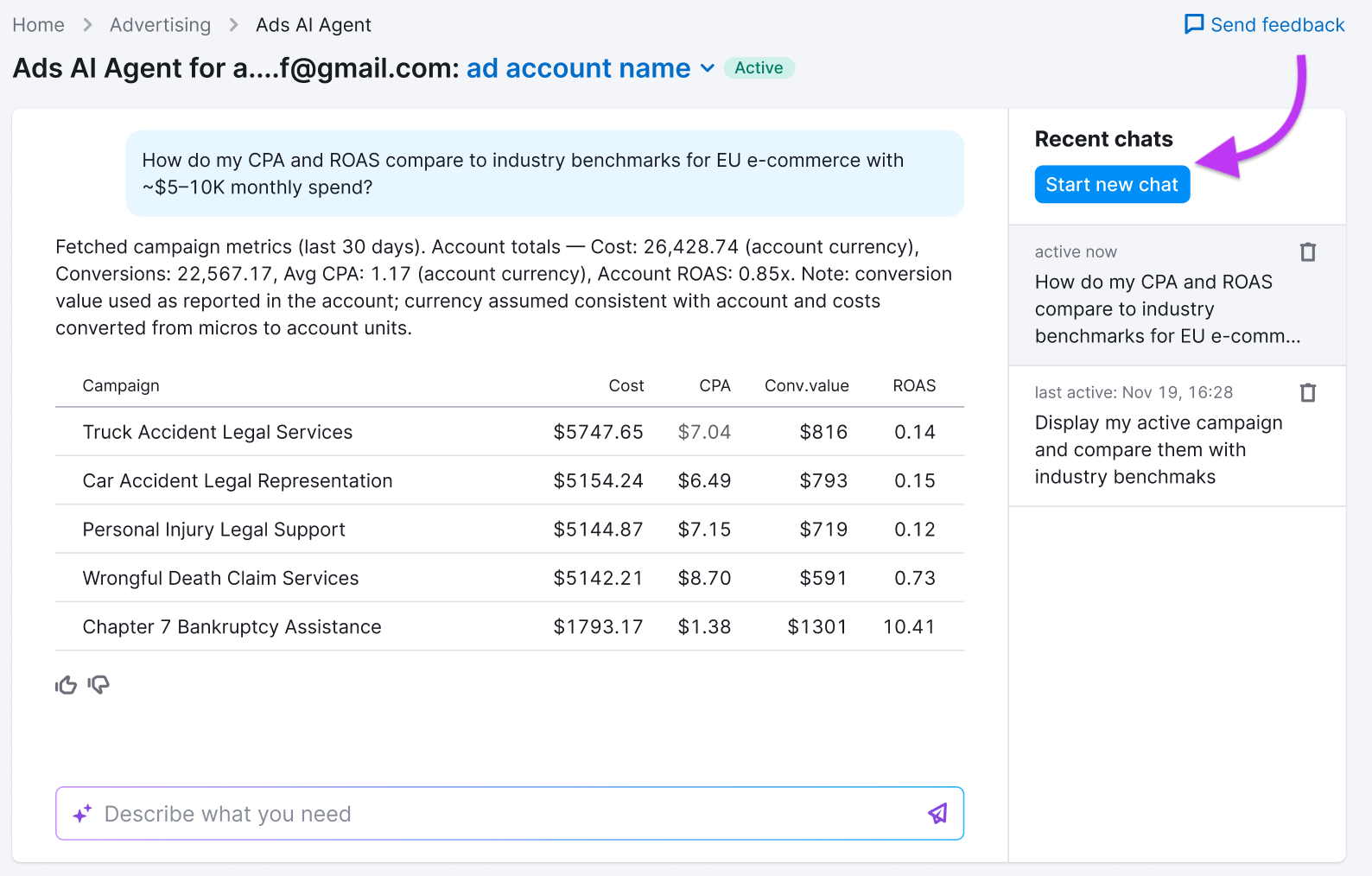Delete the Nov 19 campaign comparison chat
1372x876 pixels.
pos(1308,392)
